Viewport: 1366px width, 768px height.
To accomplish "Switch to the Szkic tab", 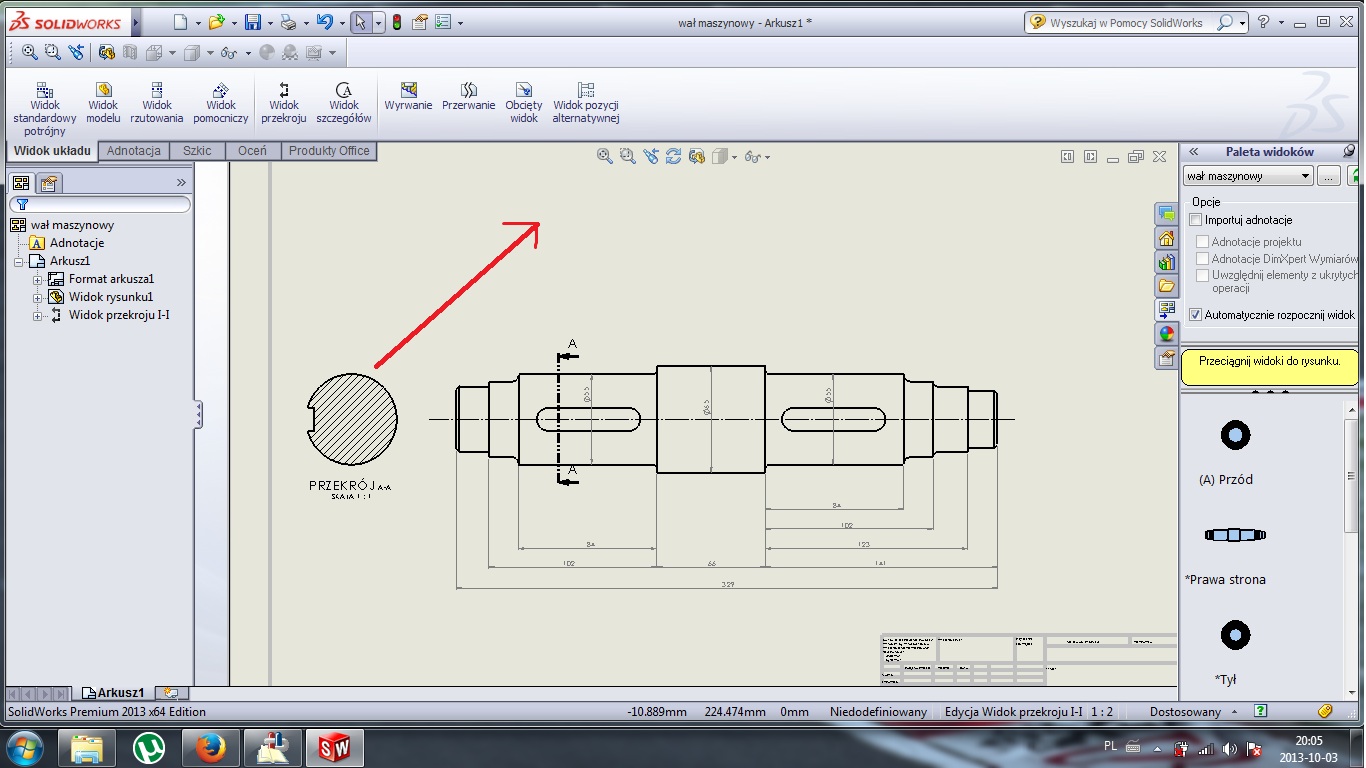I will point(198,151).
